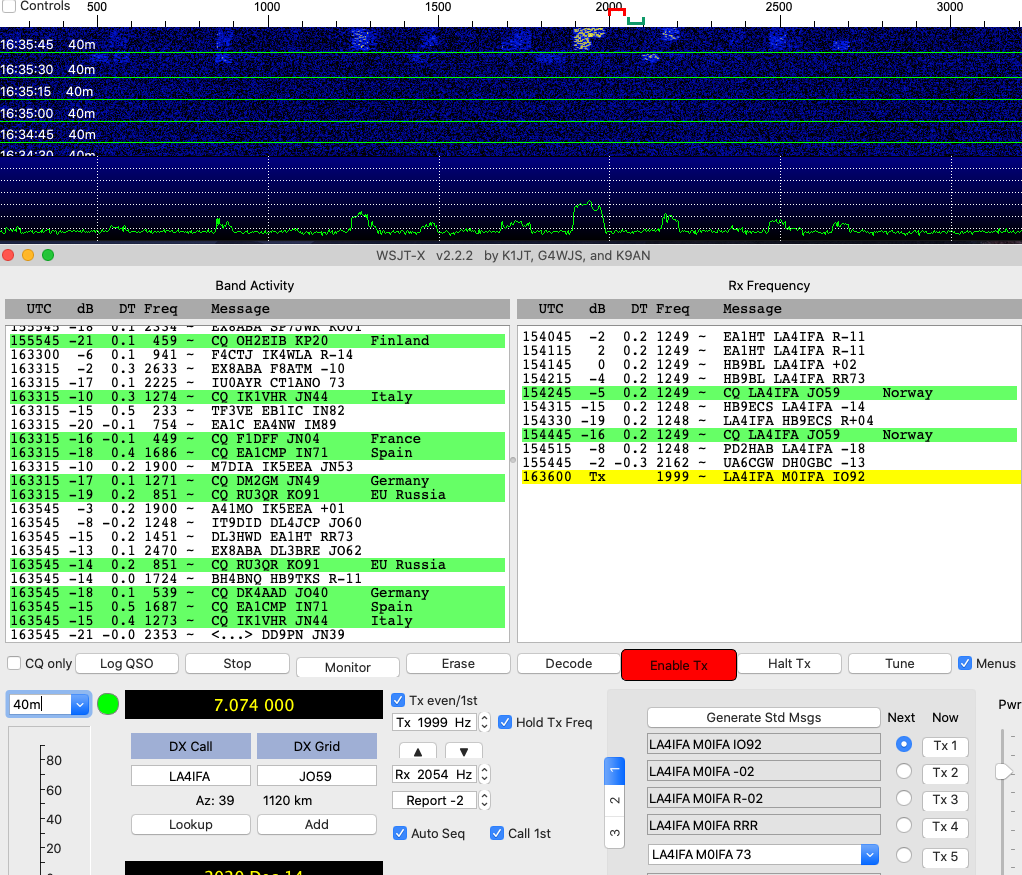This screenshot has height=875, width=1022.
Task: Open the 40m band selector dropdown
Action: click(x=80, y=704)
